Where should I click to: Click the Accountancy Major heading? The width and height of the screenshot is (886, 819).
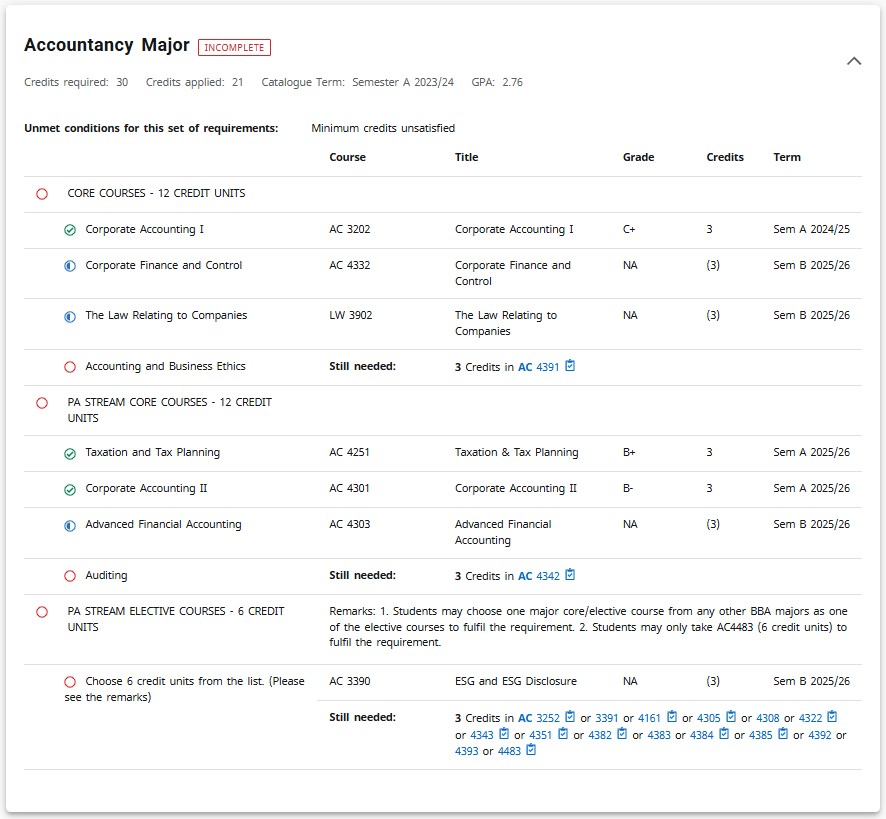click(x=107, y=45)
